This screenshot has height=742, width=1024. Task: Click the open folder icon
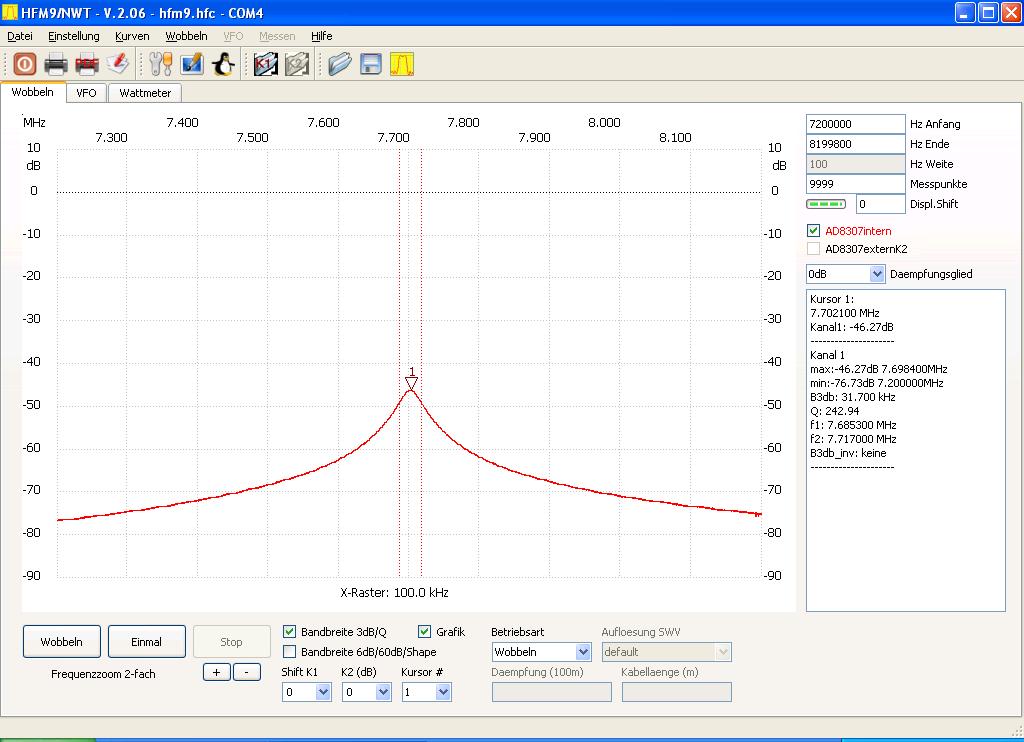340,65
